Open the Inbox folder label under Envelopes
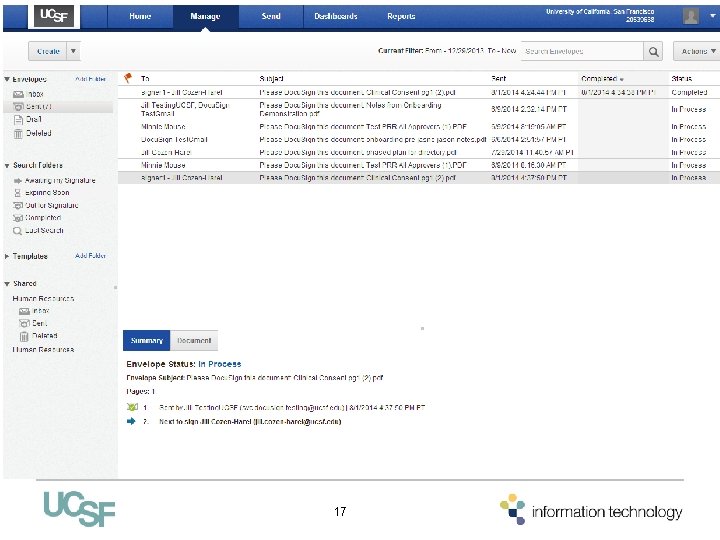Screen dimensions: 720x540 (35, 94)
